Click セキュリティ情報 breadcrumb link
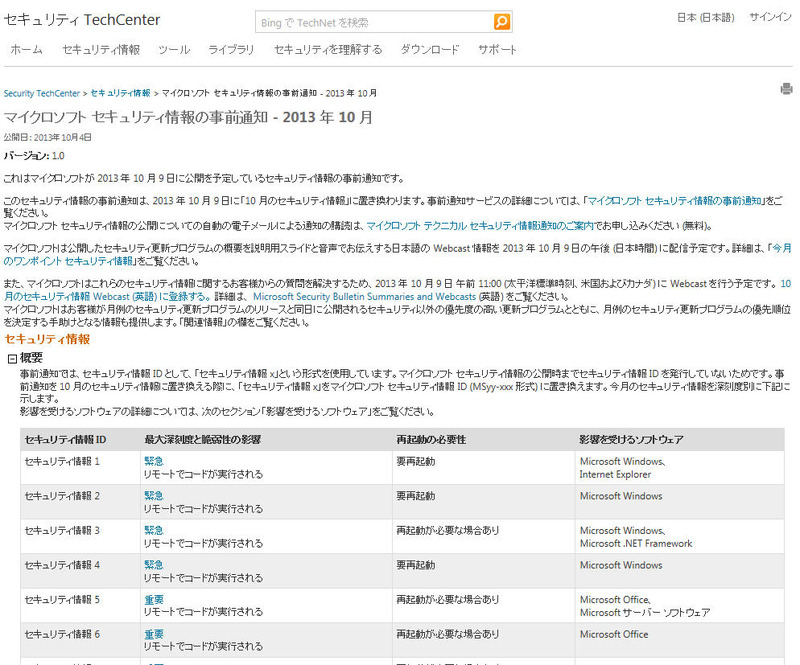The width and height of the screenshot is (800, 665). pos(121,93)
